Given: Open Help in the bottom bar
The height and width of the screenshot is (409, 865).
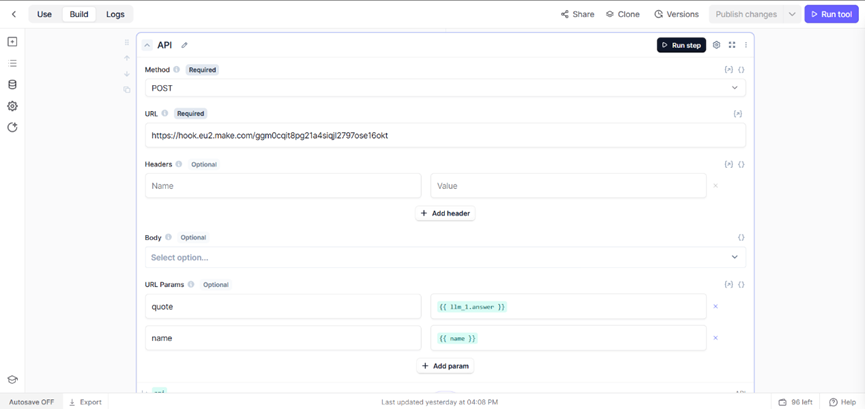Looking at the screenshot, I should coord(842,402).
